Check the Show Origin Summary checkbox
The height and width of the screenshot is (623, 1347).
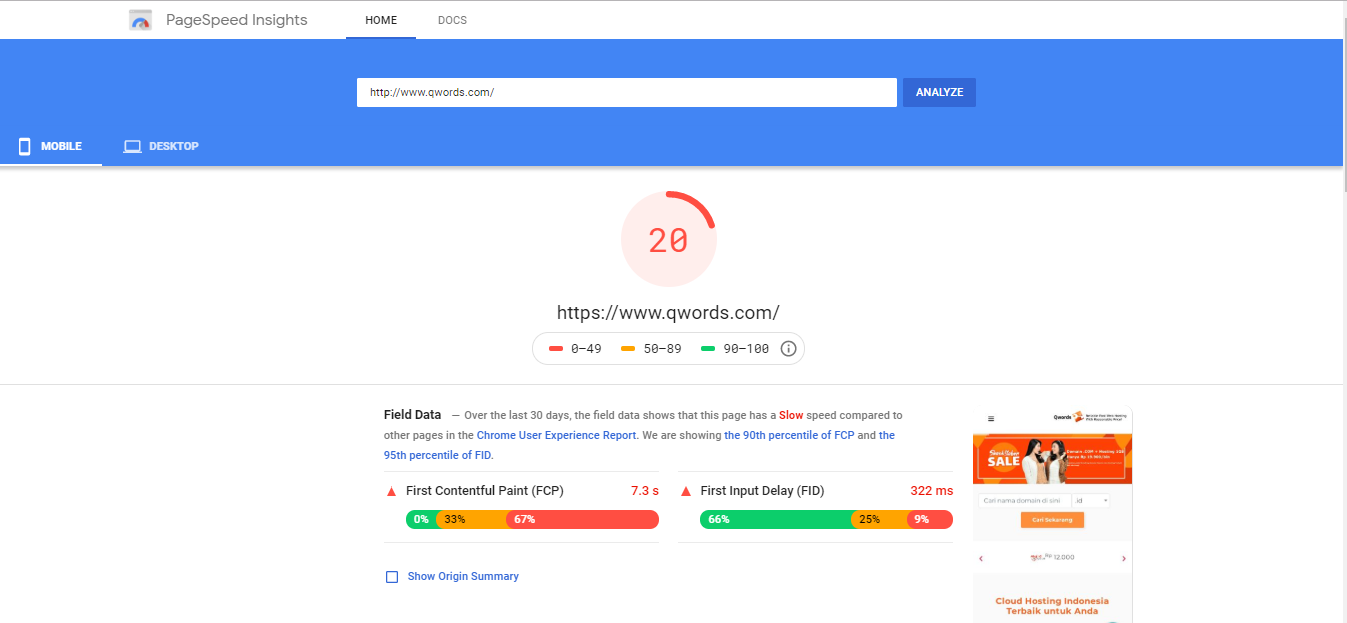coord(391,576)
